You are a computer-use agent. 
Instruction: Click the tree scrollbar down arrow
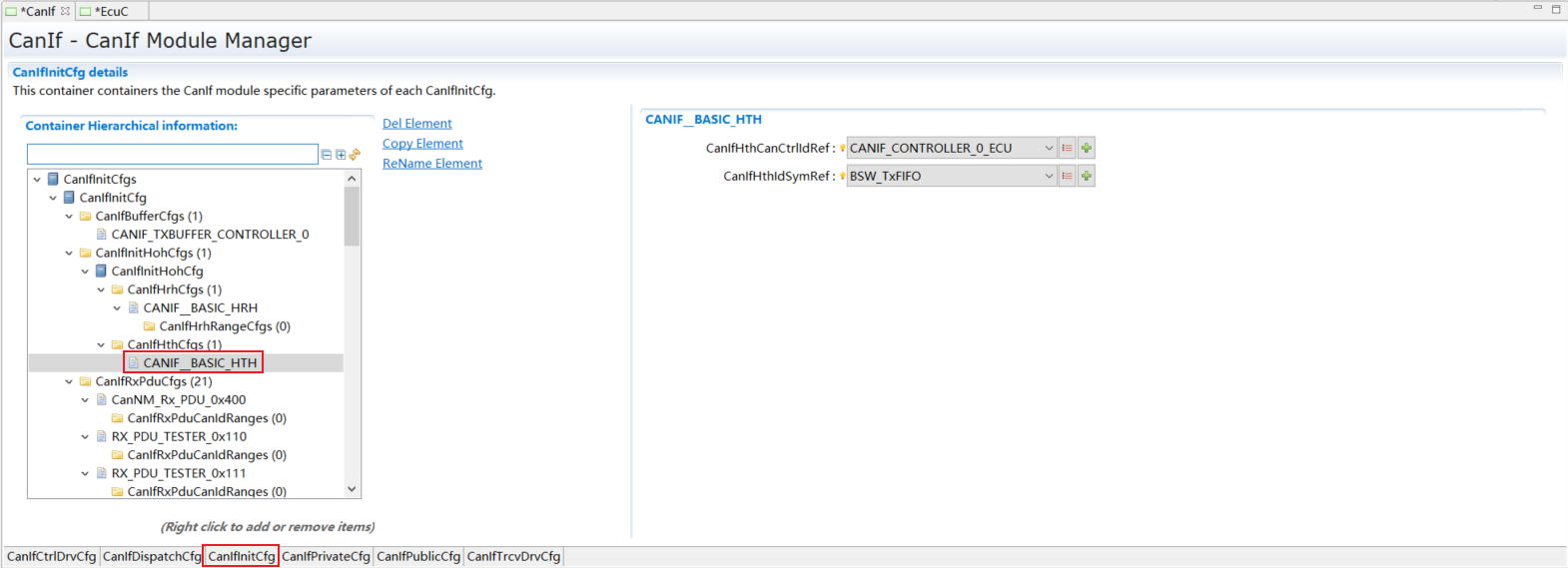pos(352,489)
